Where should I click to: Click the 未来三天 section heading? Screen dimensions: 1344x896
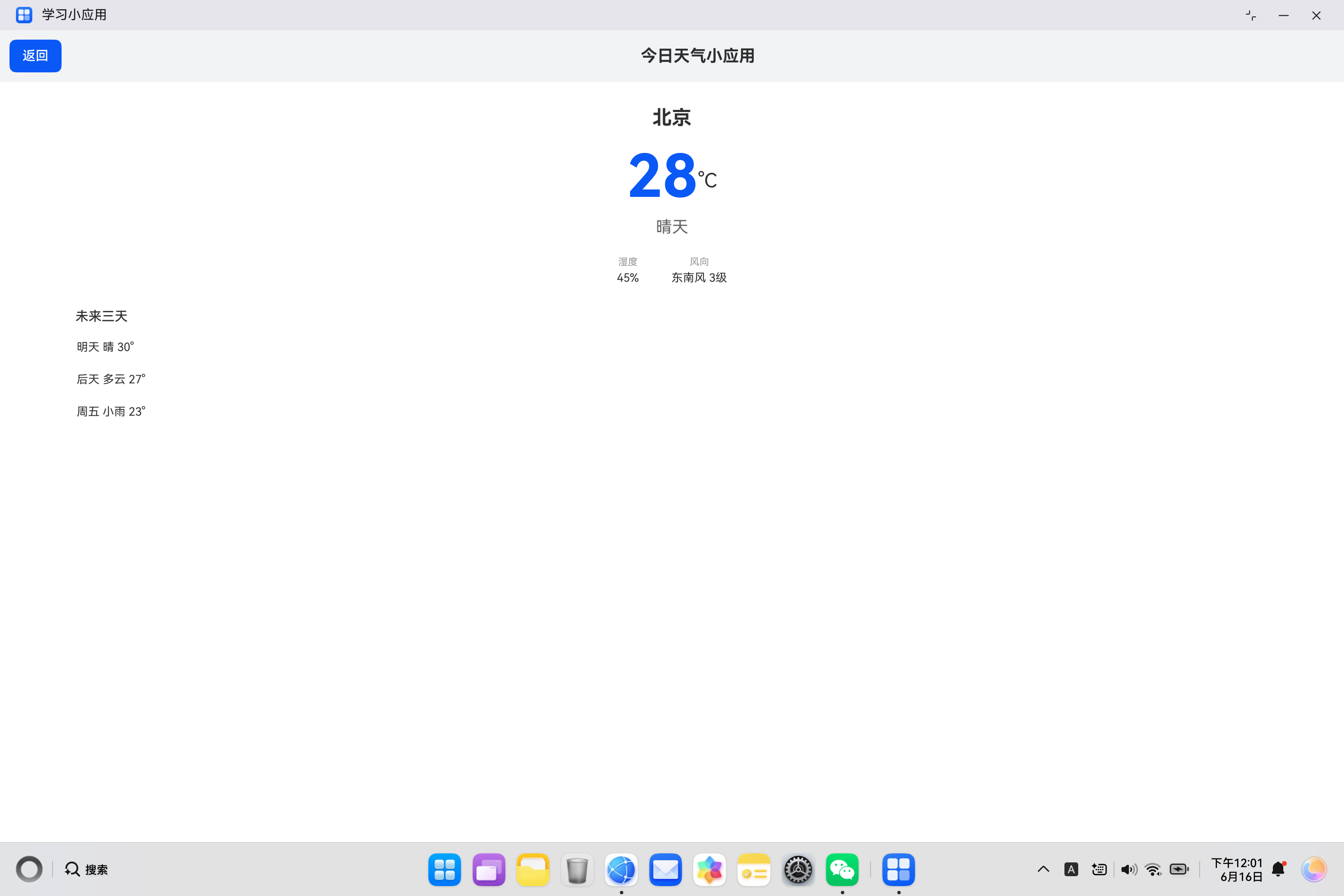click(x=101, y=316)
